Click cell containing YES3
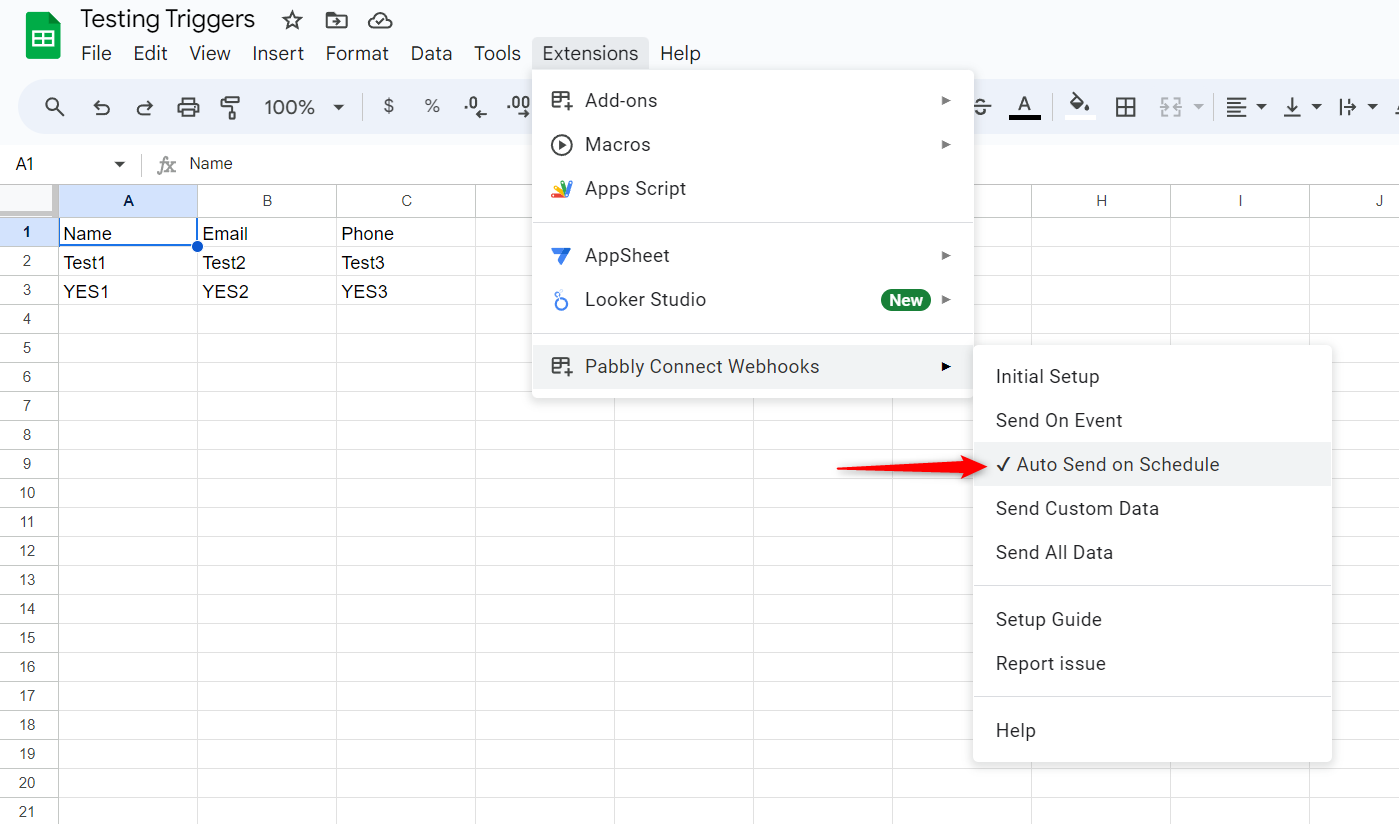The image size is (1399, 824). 406,291
